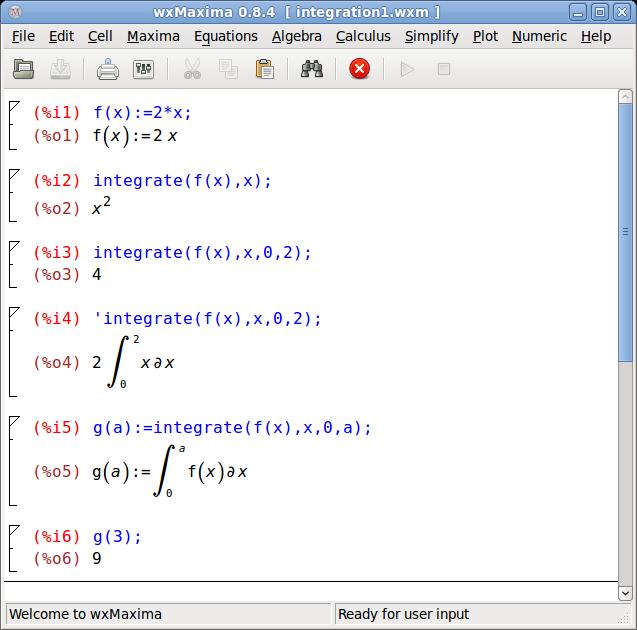Open the Calculus menu
The width and height of the screenshot is (637, 630).
point(363,36)
